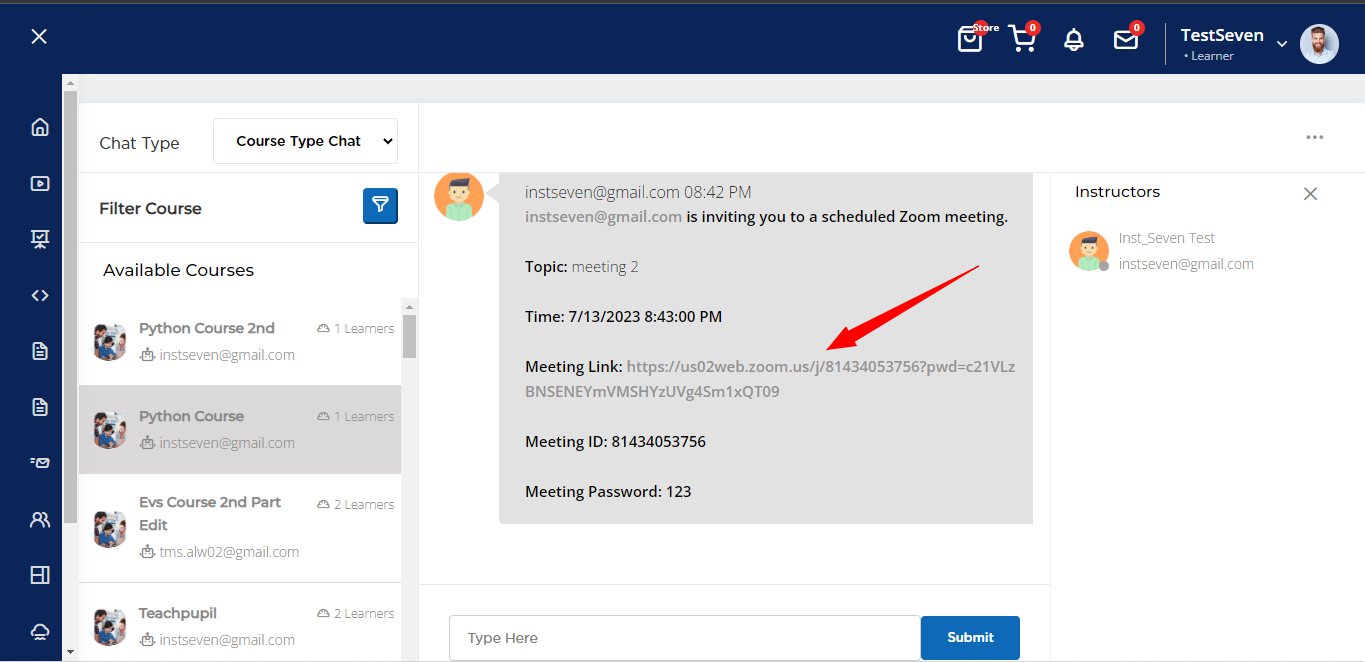Close the sidebar menu with X
The width and height of the screenshot is (1365, 662).
click(39, 37)
